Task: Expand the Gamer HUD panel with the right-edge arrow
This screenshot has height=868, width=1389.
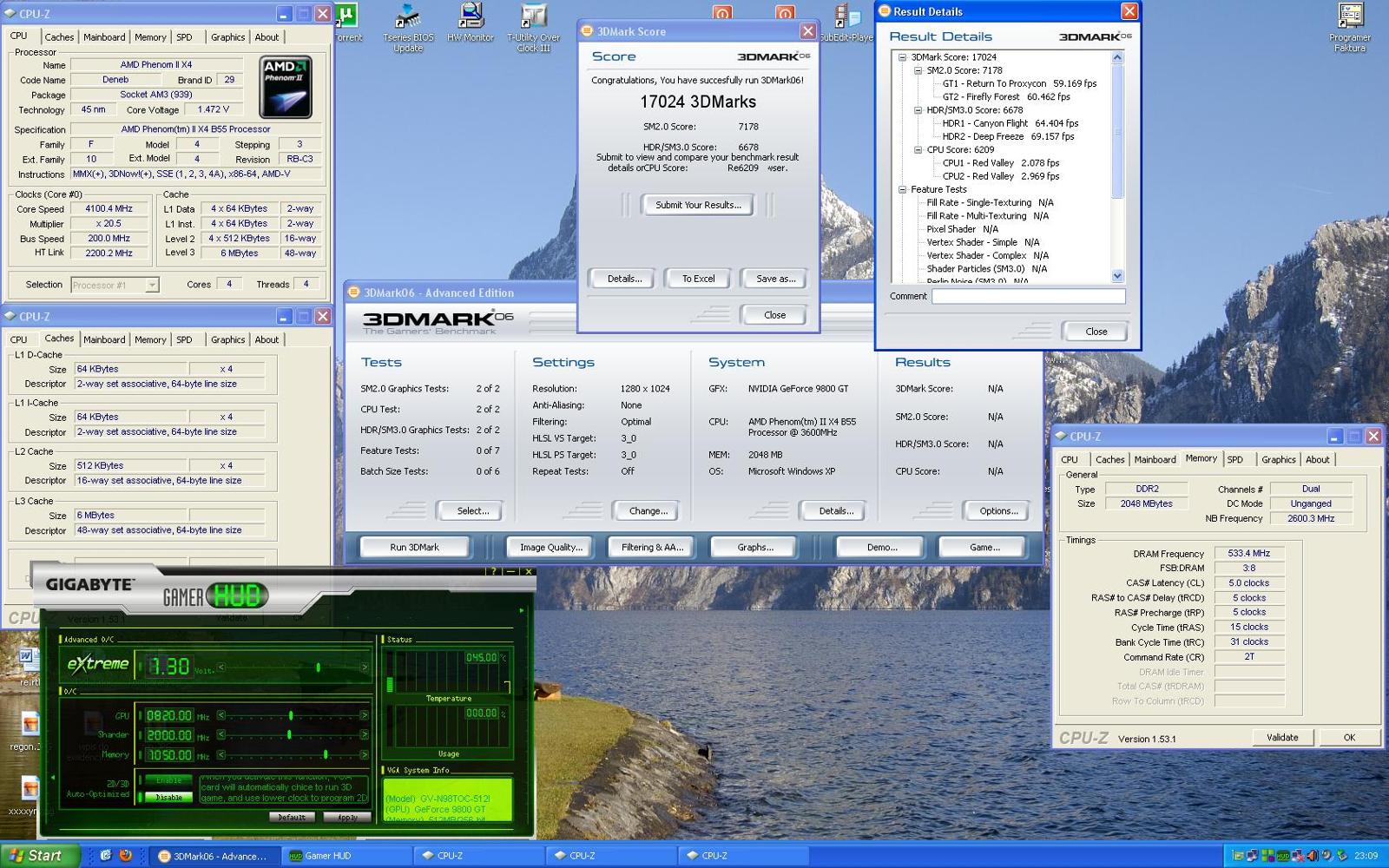Action: tap(522, 610)
